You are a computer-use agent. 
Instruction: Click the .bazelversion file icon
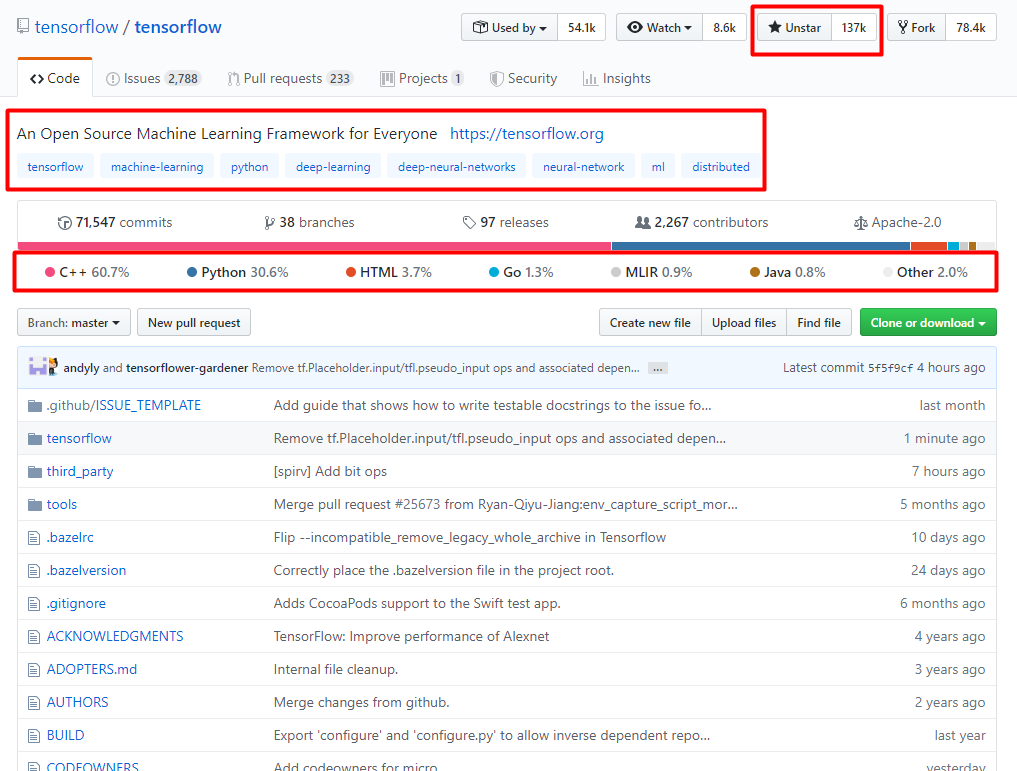point(34,571)
